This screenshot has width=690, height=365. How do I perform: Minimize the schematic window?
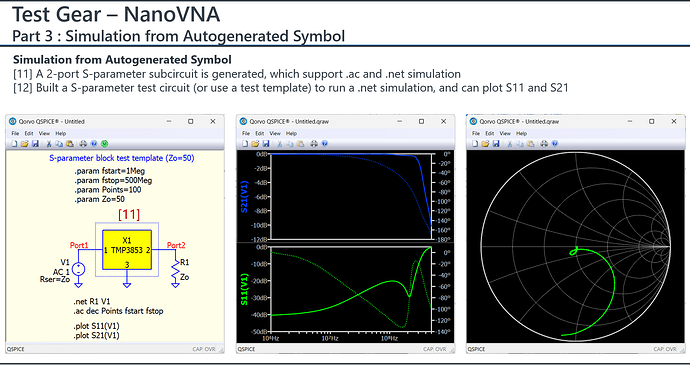click(x=169, y=121)
